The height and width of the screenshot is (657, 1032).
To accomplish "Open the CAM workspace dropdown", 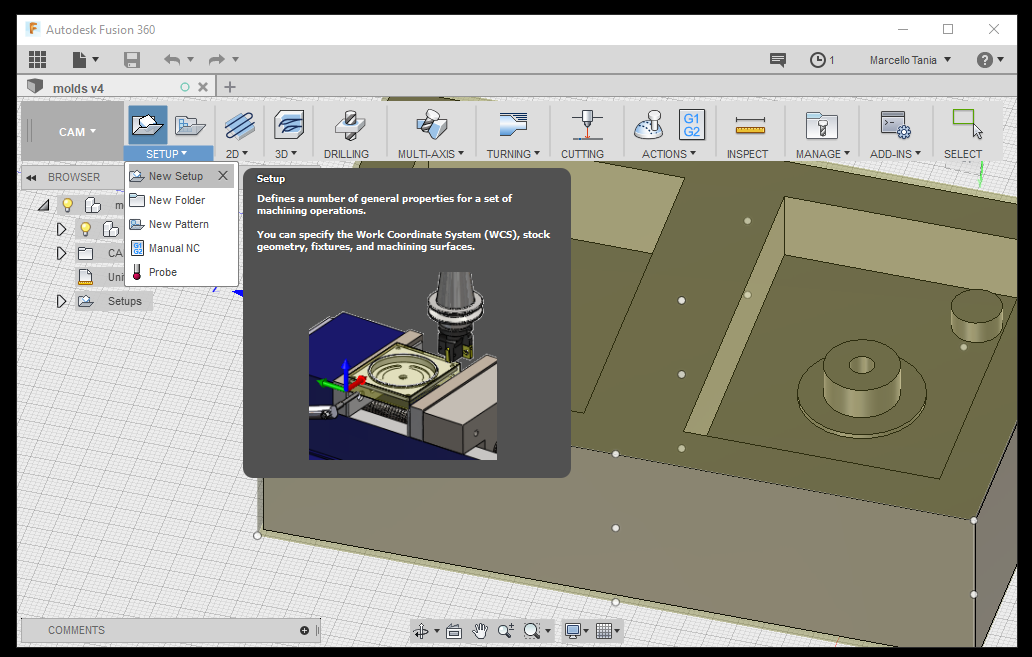I will (77, 132).
